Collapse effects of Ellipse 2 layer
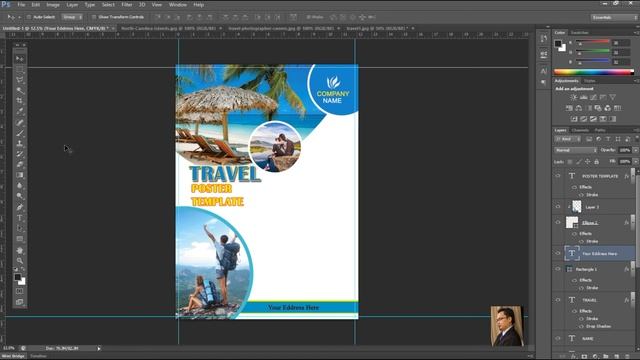 pyautogui.click(x=632, y=222)
